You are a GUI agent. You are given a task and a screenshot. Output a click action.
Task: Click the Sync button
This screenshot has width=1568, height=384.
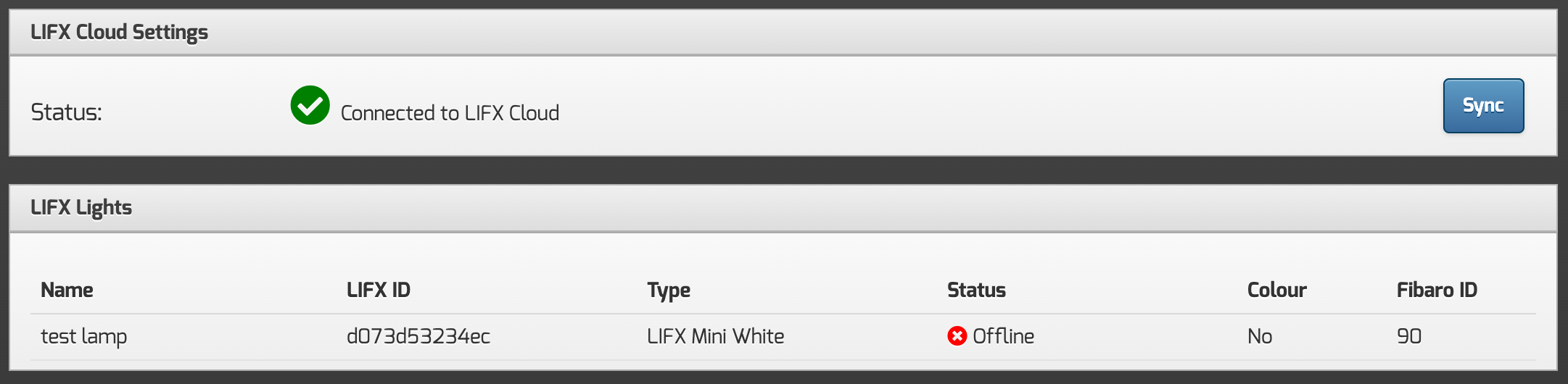[1483, 106]
